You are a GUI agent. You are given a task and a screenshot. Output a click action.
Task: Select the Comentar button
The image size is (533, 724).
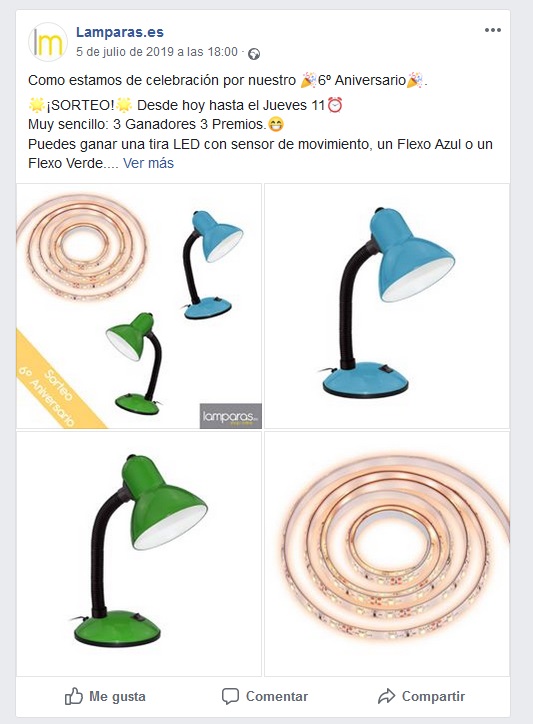coord(265,696)
